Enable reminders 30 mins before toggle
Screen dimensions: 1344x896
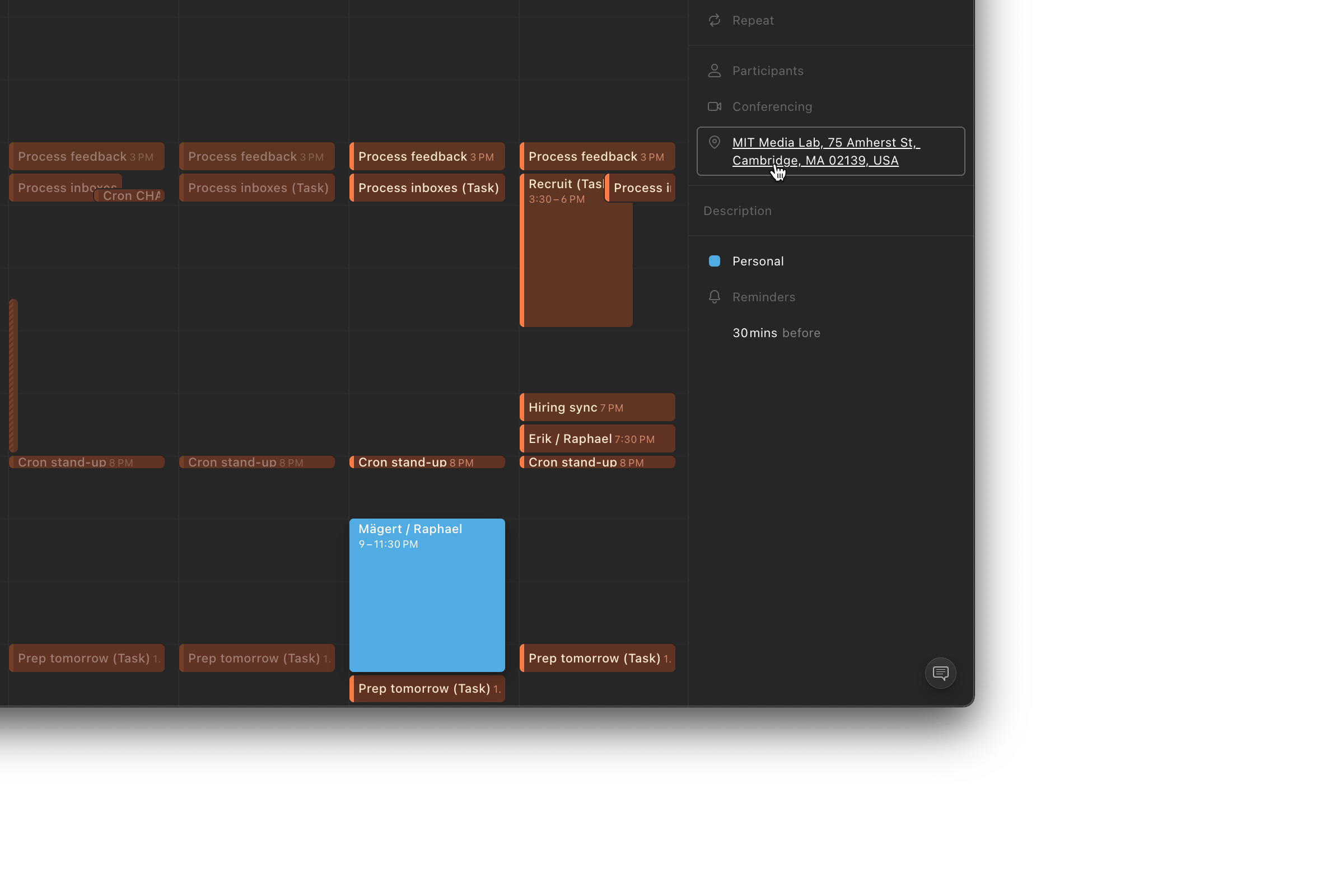click(x=775, y=332)
